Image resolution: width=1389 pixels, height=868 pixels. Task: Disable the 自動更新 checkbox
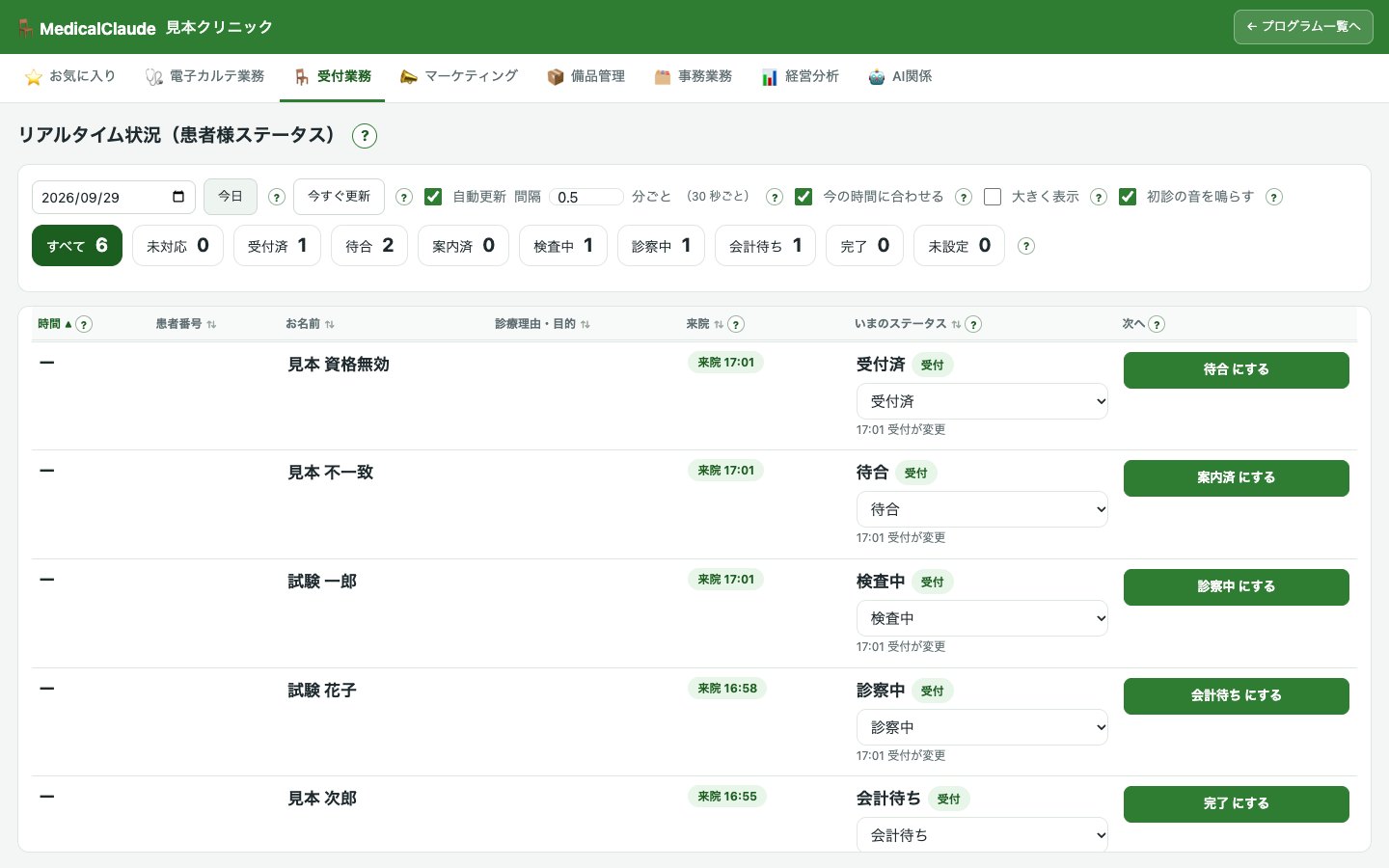point(433,197)
